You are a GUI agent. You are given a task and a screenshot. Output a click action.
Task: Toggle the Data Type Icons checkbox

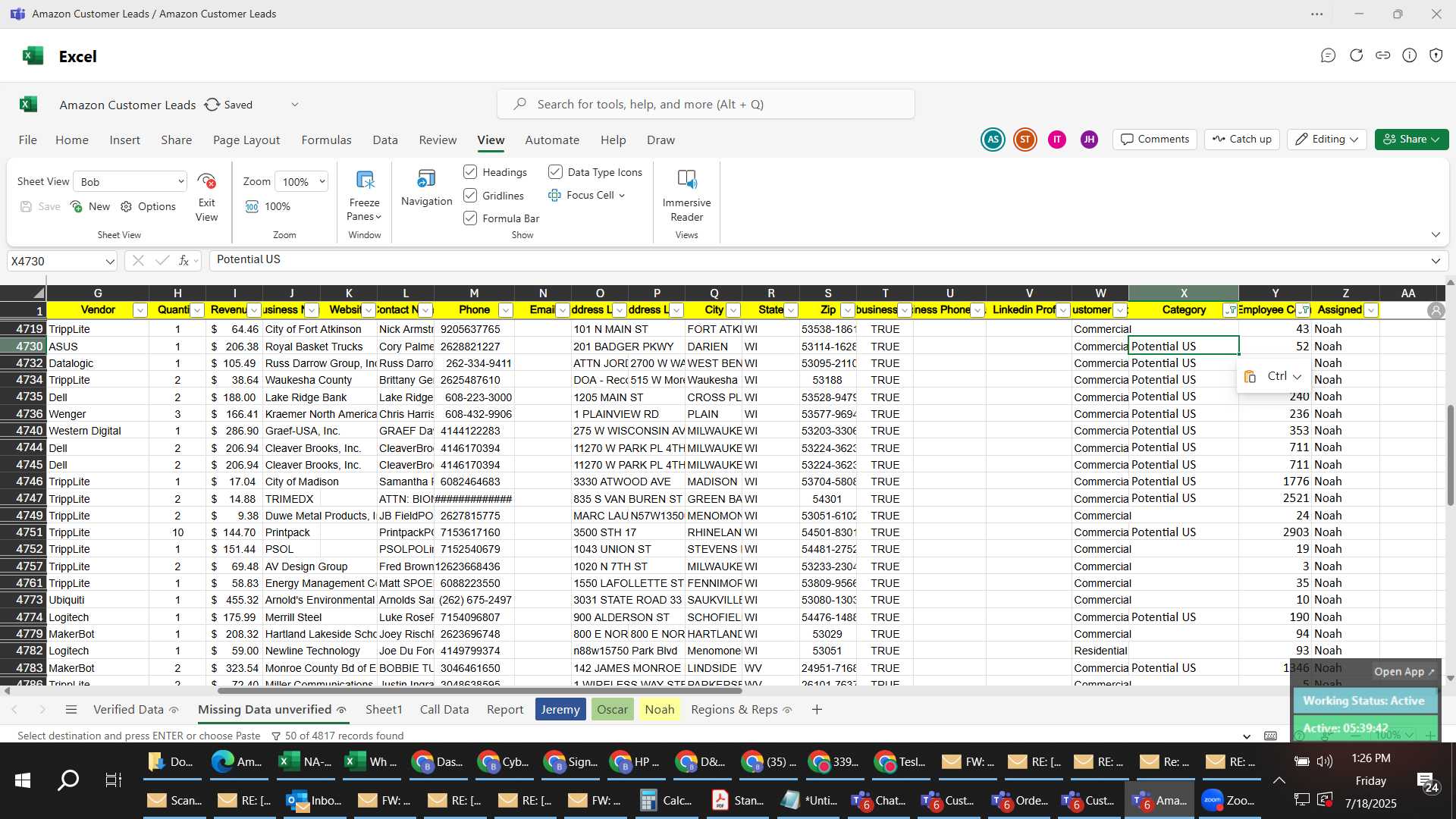click(555, 172)
